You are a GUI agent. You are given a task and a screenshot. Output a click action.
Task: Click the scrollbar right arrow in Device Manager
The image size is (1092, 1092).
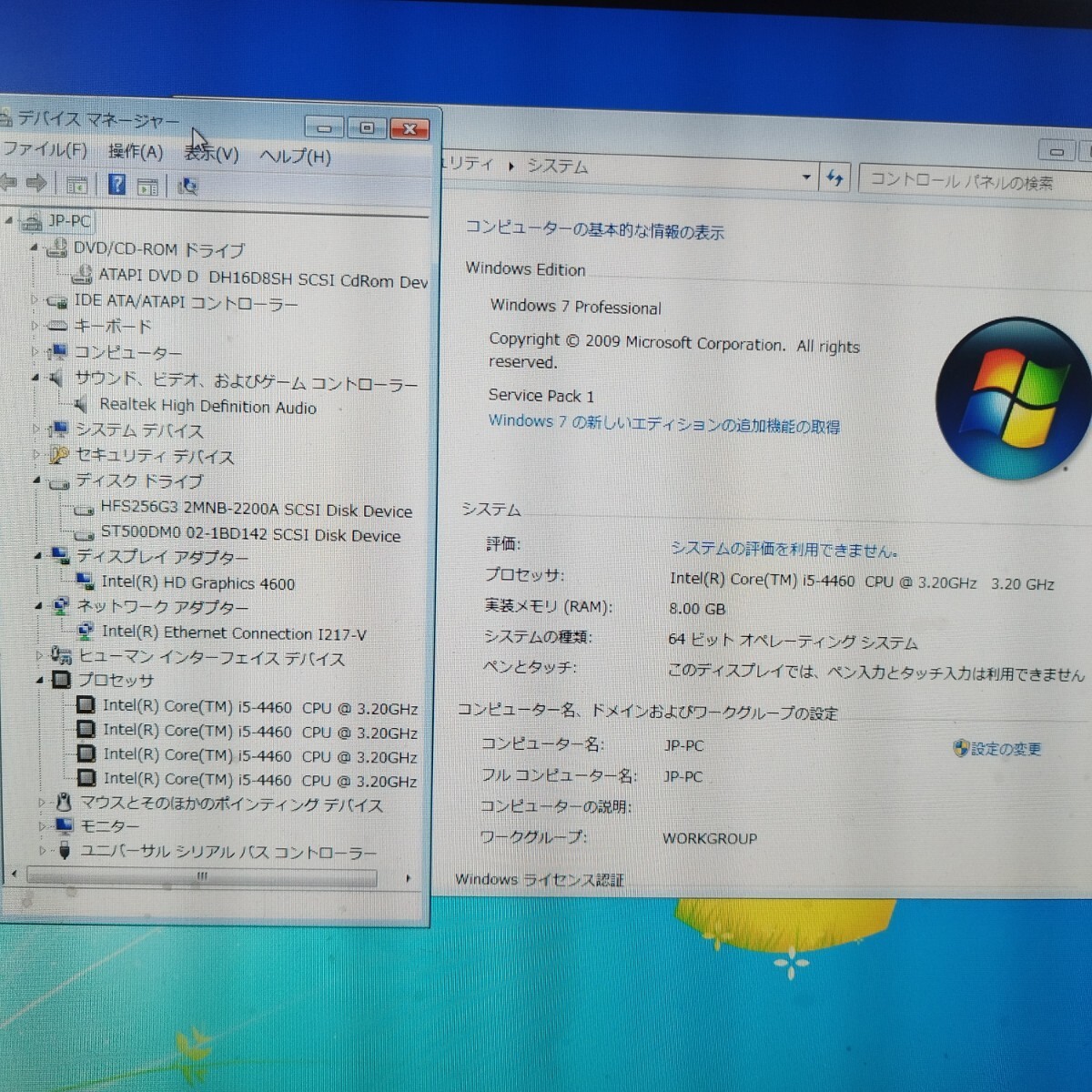click(x=408, y=878)
